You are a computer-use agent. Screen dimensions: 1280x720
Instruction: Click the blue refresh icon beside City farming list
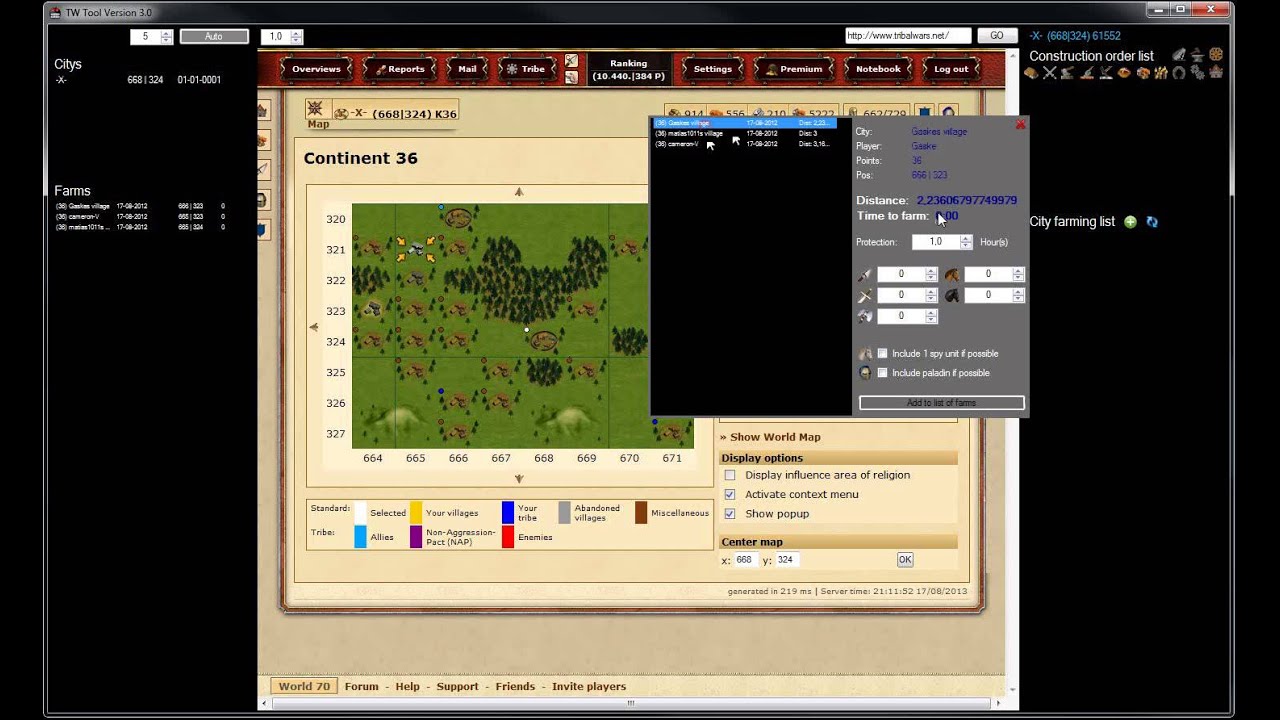click(1152, 222)
